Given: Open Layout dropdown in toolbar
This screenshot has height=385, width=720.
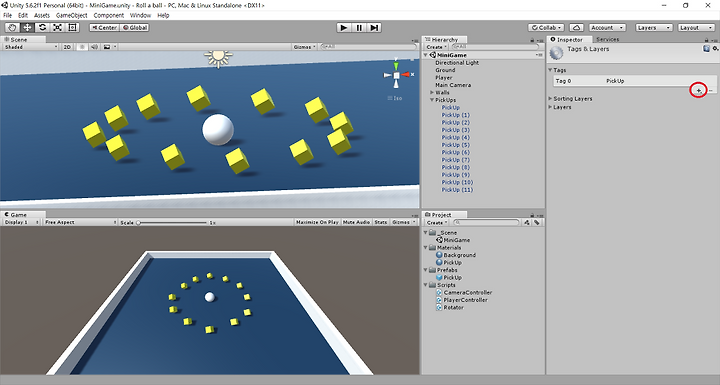Looking at the screenshot, I should (696, 28).
